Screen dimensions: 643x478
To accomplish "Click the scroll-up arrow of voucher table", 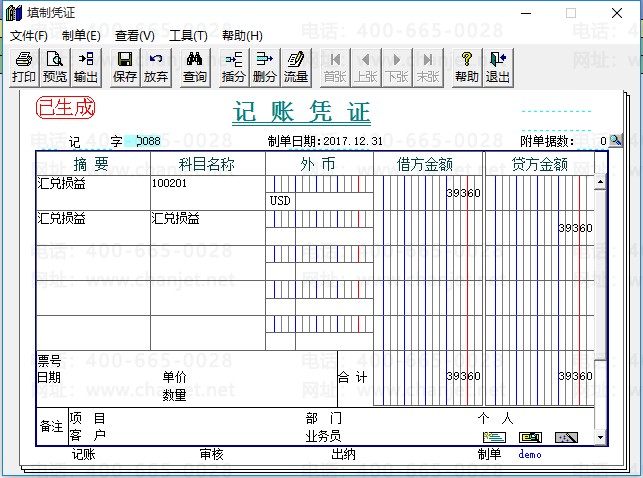I will click(x=600, y=183).
